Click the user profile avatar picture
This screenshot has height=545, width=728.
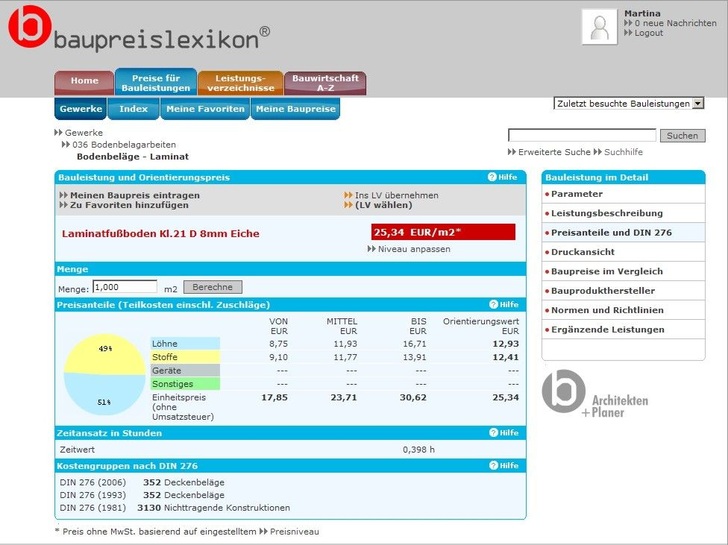[599, 27]
